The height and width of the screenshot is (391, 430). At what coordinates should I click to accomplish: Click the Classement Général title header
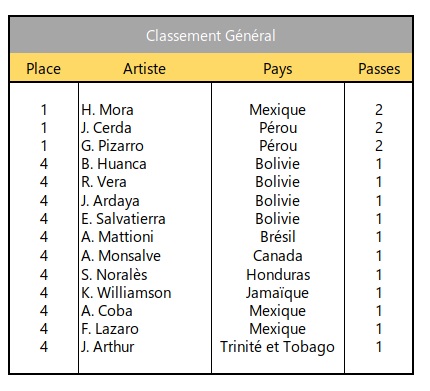point(211,36)
